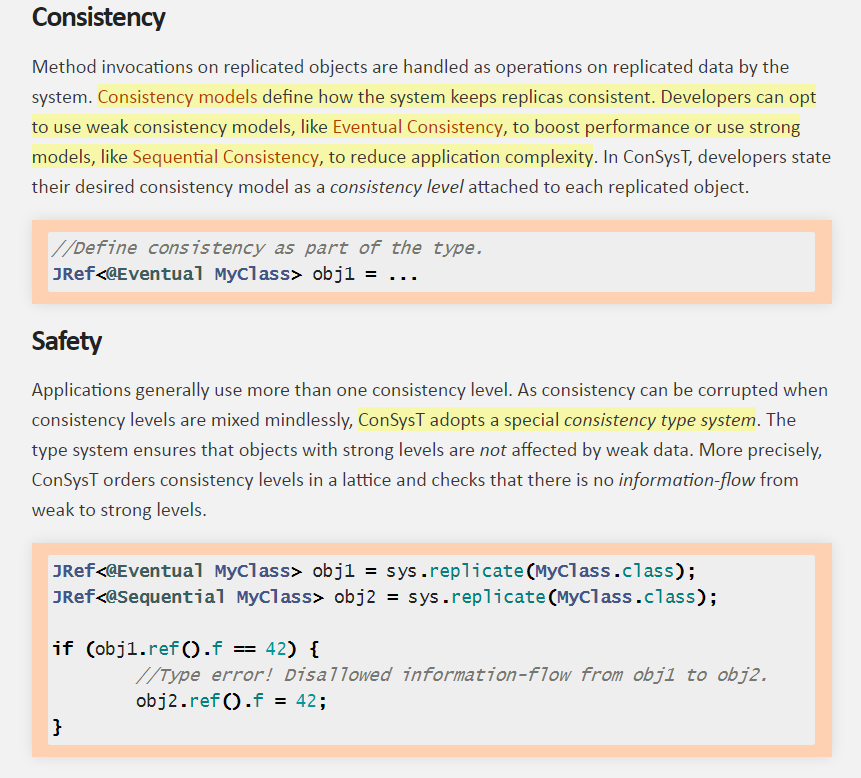Open the Sequential Consistency link
Screen dimensions: 861x778
coord(225,157)
